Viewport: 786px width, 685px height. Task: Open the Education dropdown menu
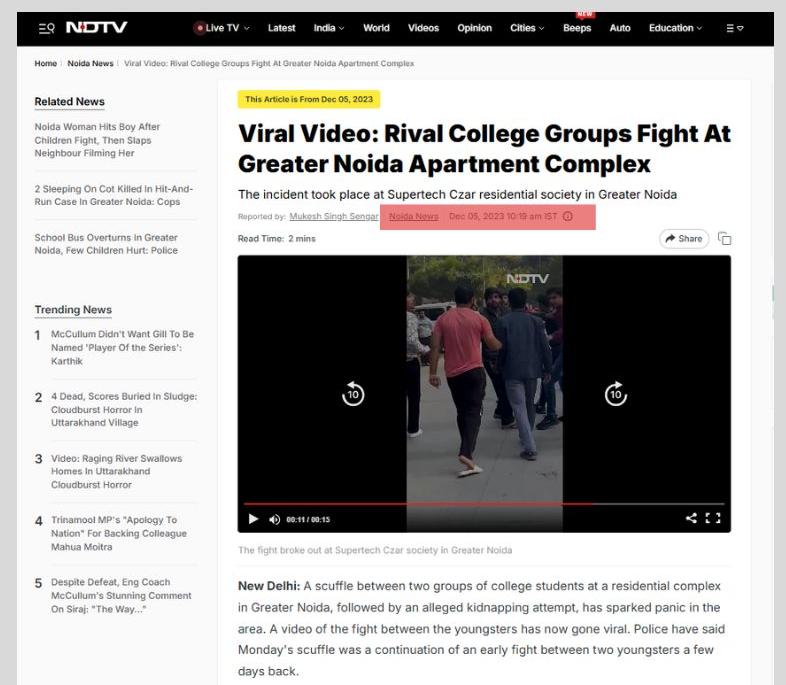coord(675,28)
